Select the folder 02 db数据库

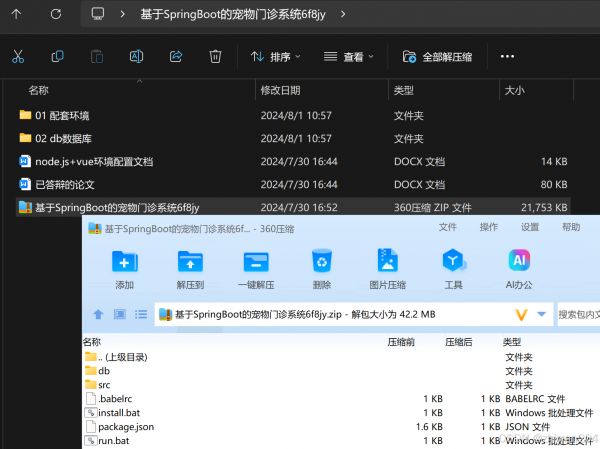point(55,138)
